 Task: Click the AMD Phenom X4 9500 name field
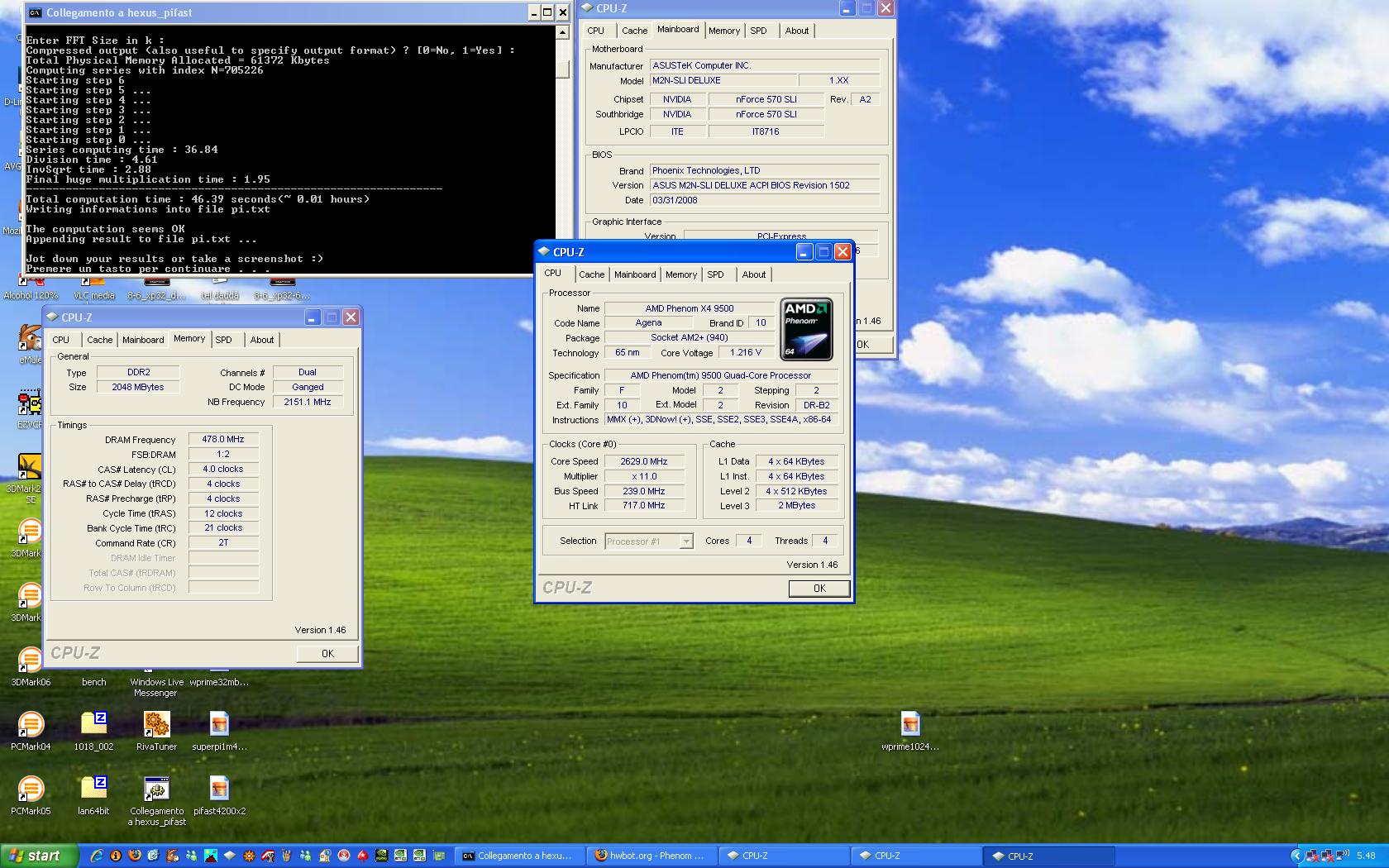[690, 308]
